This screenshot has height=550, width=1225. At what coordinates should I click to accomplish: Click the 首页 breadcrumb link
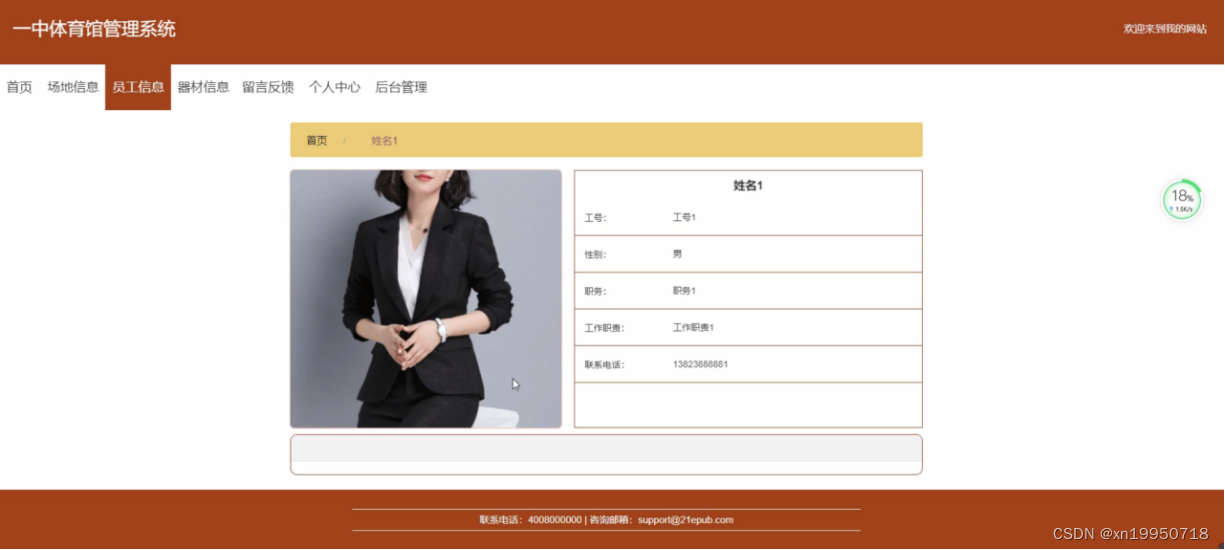point(317,141)
